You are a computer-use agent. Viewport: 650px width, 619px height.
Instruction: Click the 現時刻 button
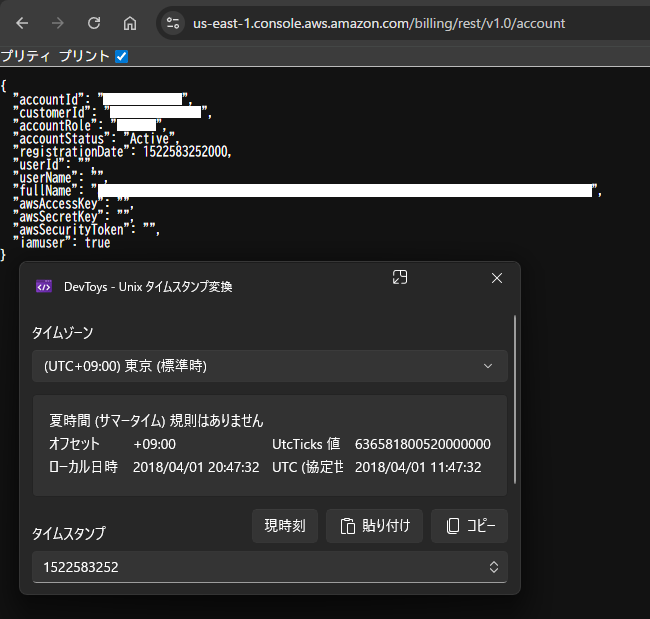pos(285,526)
